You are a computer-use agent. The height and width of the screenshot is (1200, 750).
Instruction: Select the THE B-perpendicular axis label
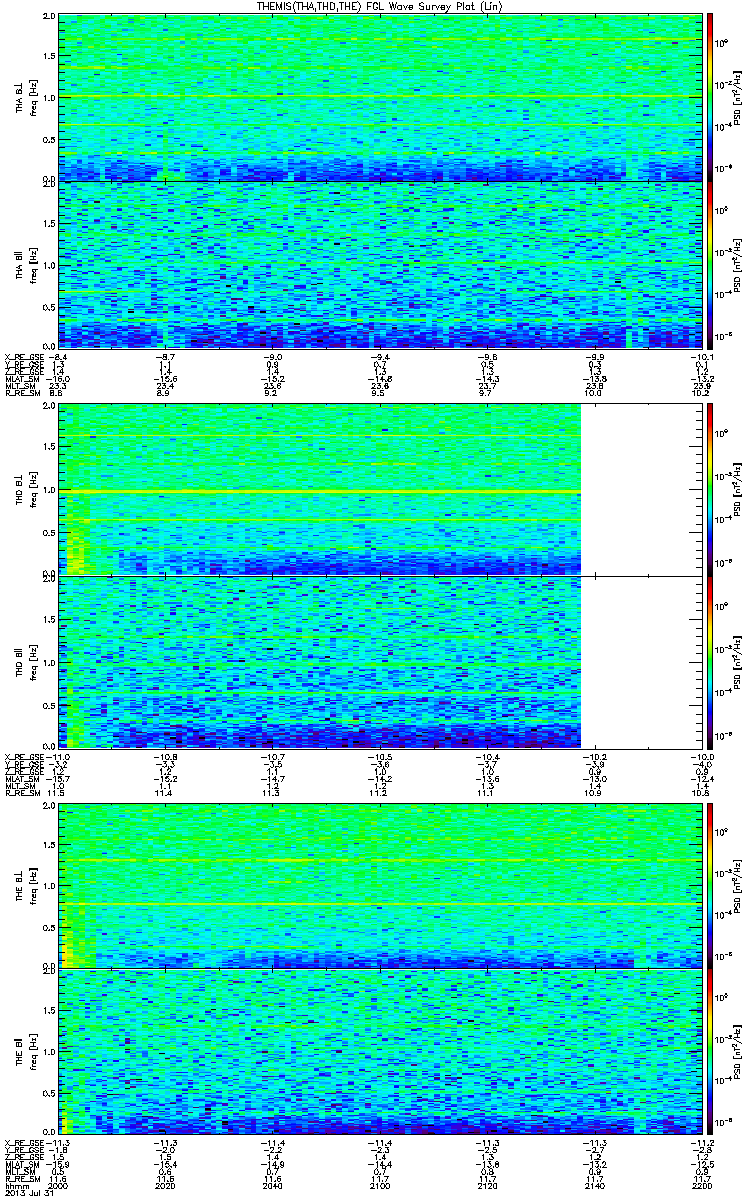pyautogui.click(x=18, y=886)
